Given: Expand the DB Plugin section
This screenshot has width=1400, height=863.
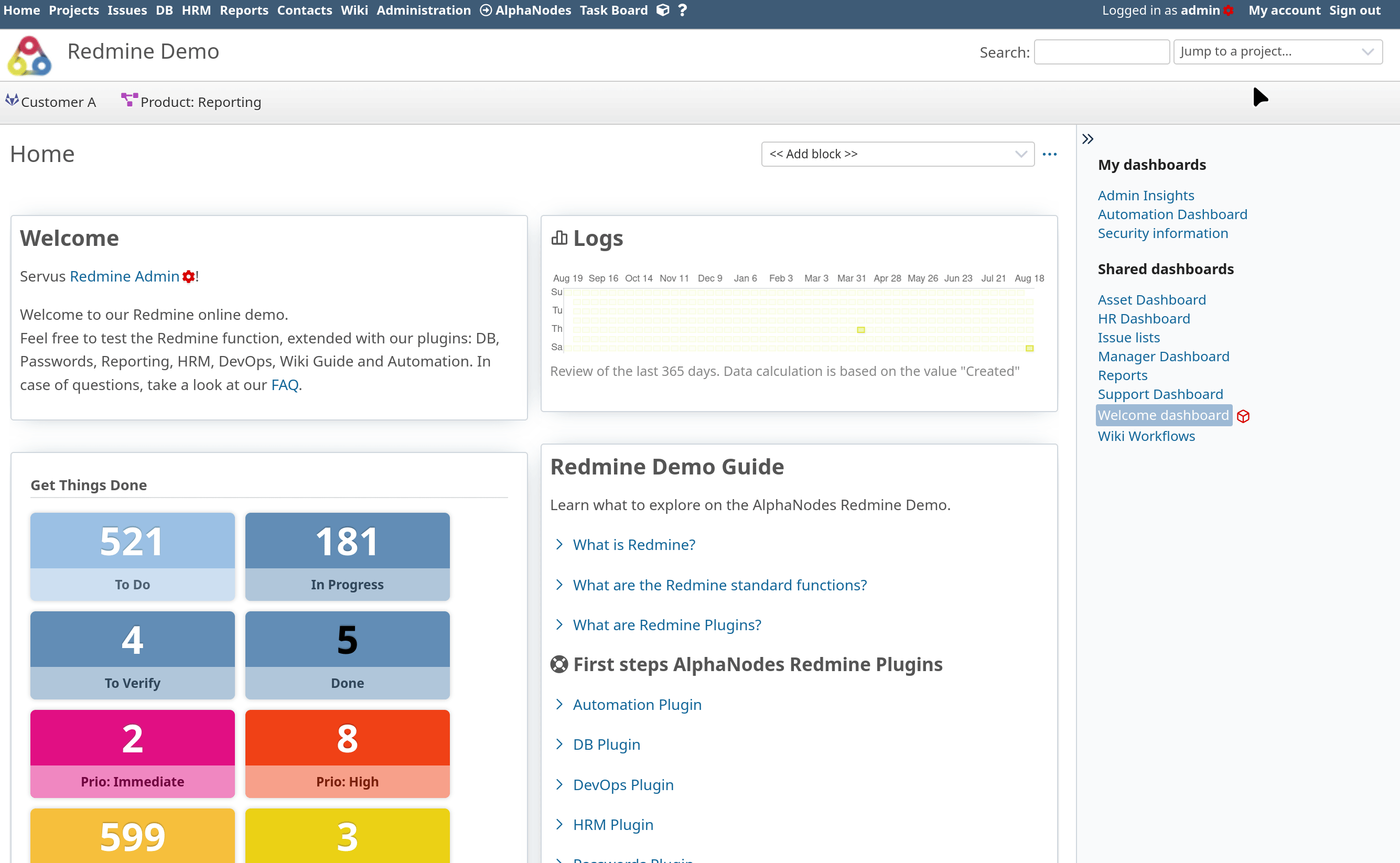Looking at the screenshot, I should 606,745.
